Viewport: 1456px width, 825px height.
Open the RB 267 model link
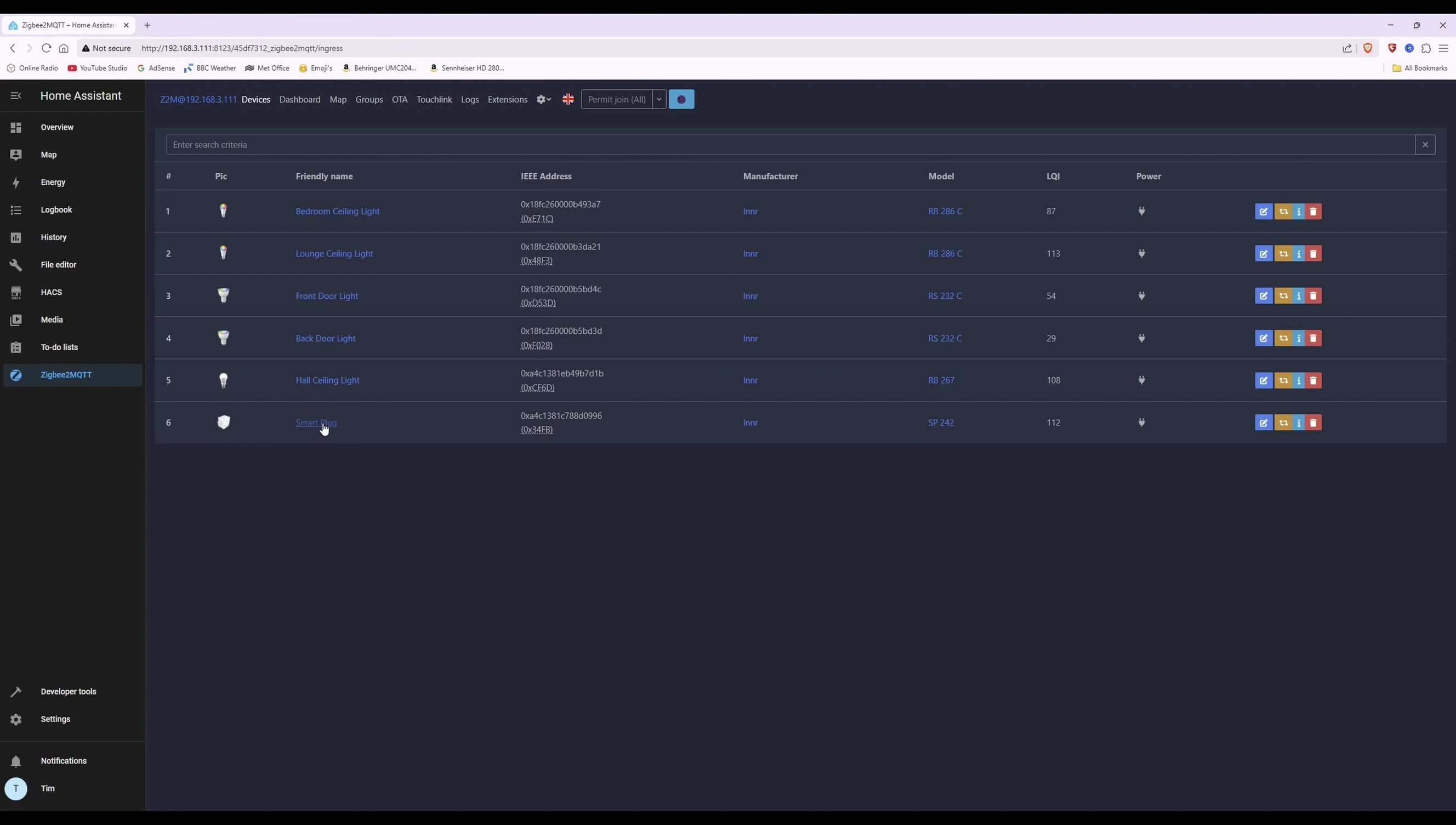941,380
